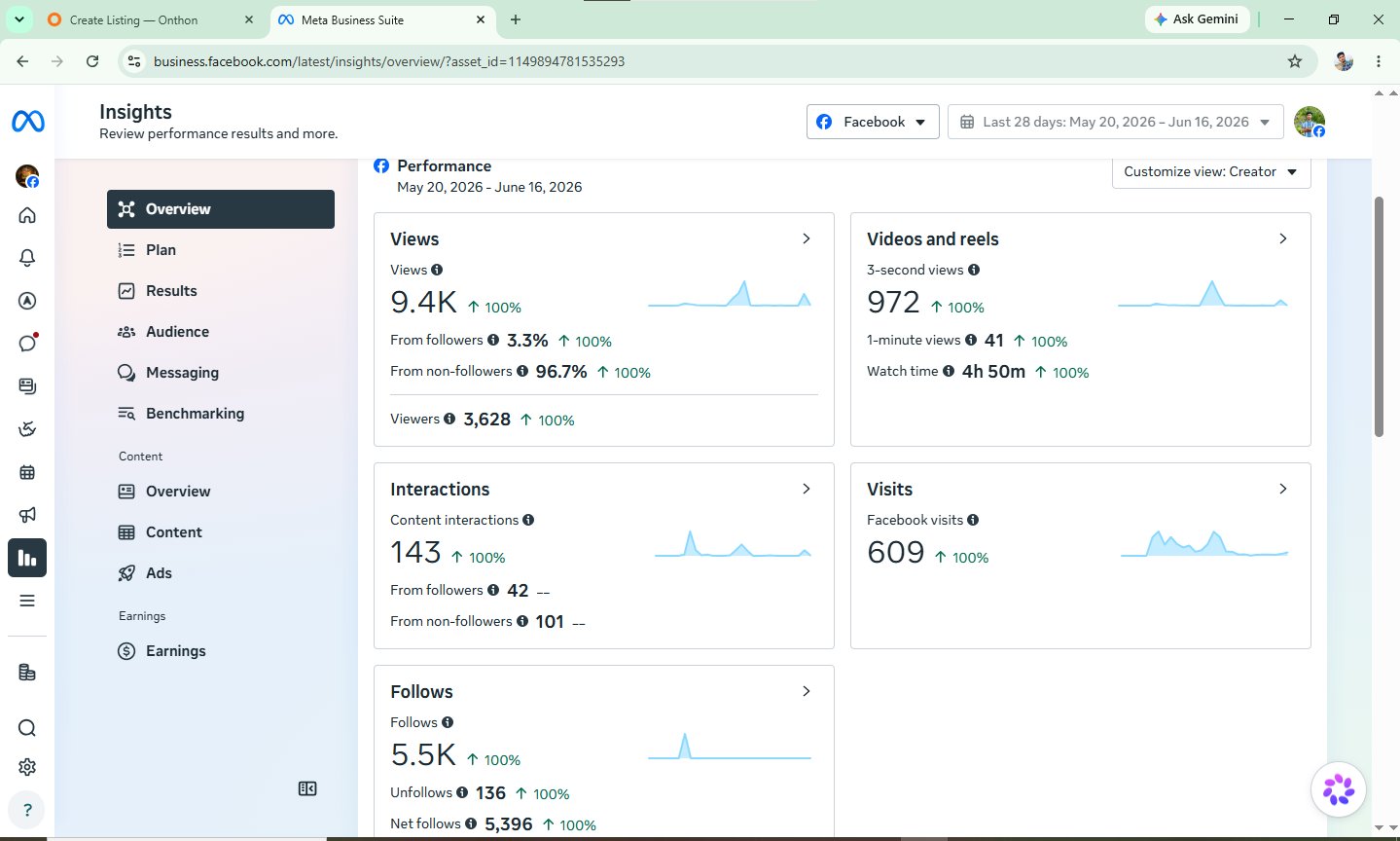1400x841 pixels.
Task: Click the Views trend sparkline chart
Action: (x=730, y=294)
